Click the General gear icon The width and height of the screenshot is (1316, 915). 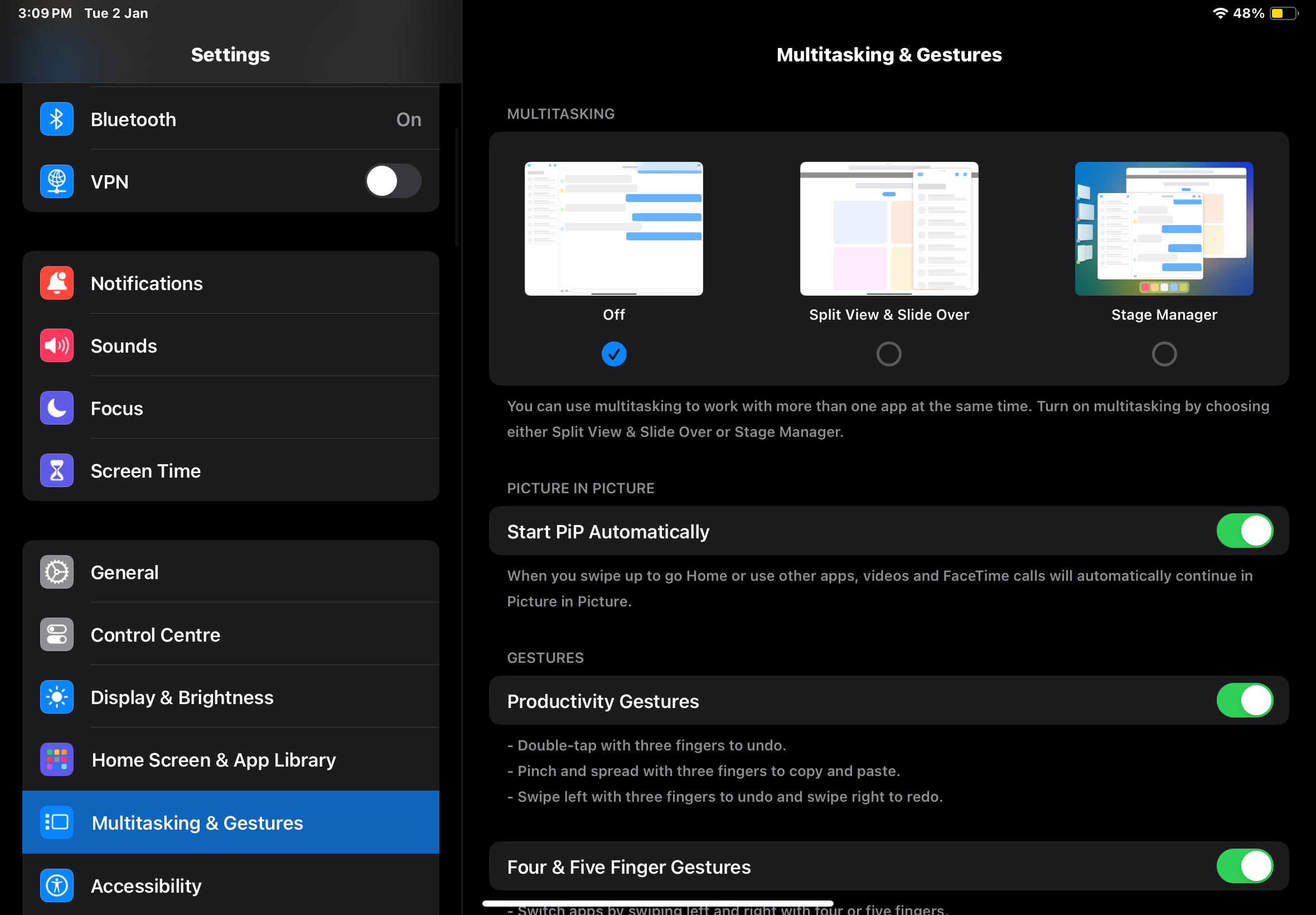(x=56, y=571)
